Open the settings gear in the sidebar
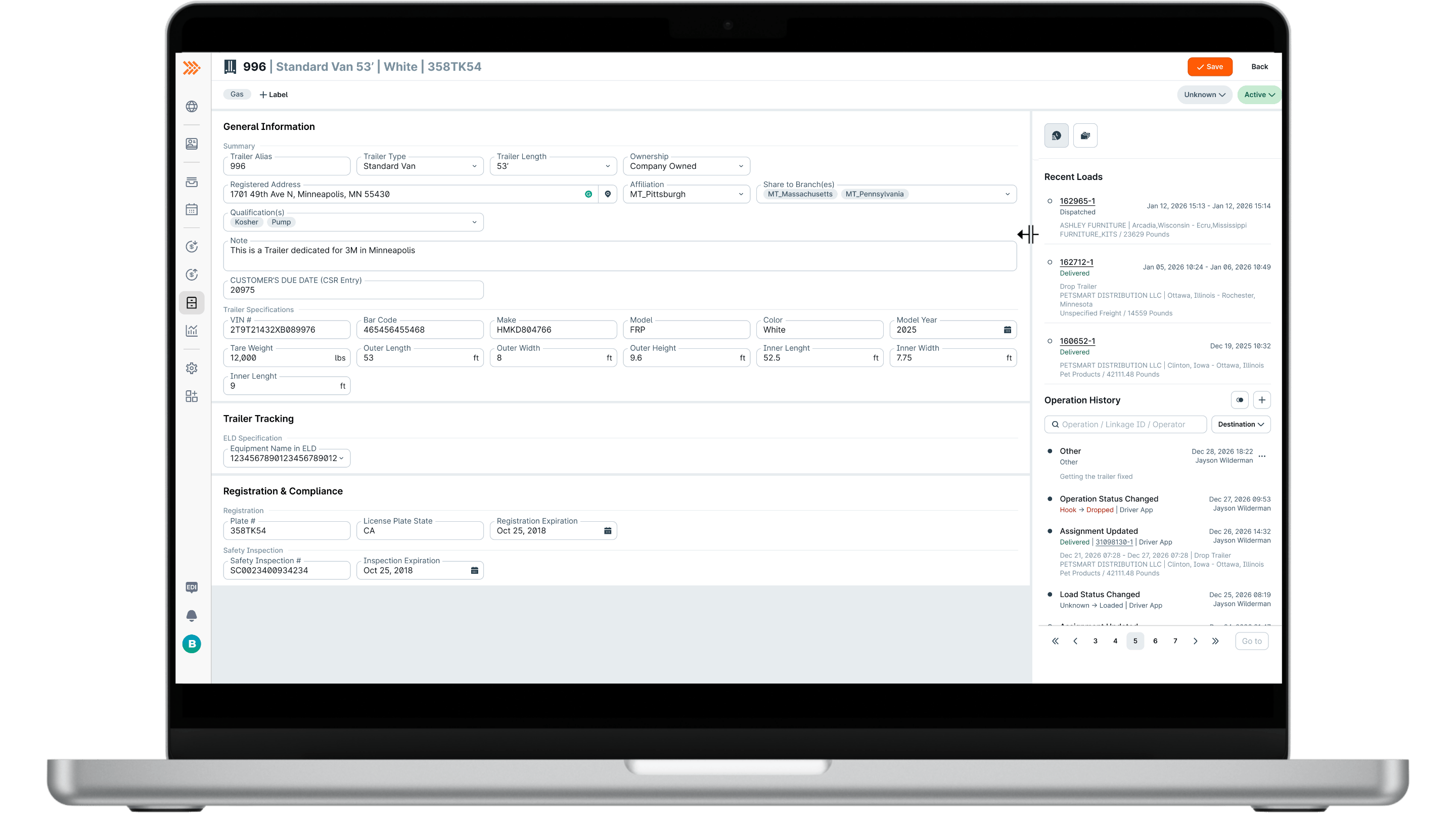Viewport: 1456px width, 819px height. point(192,368)
